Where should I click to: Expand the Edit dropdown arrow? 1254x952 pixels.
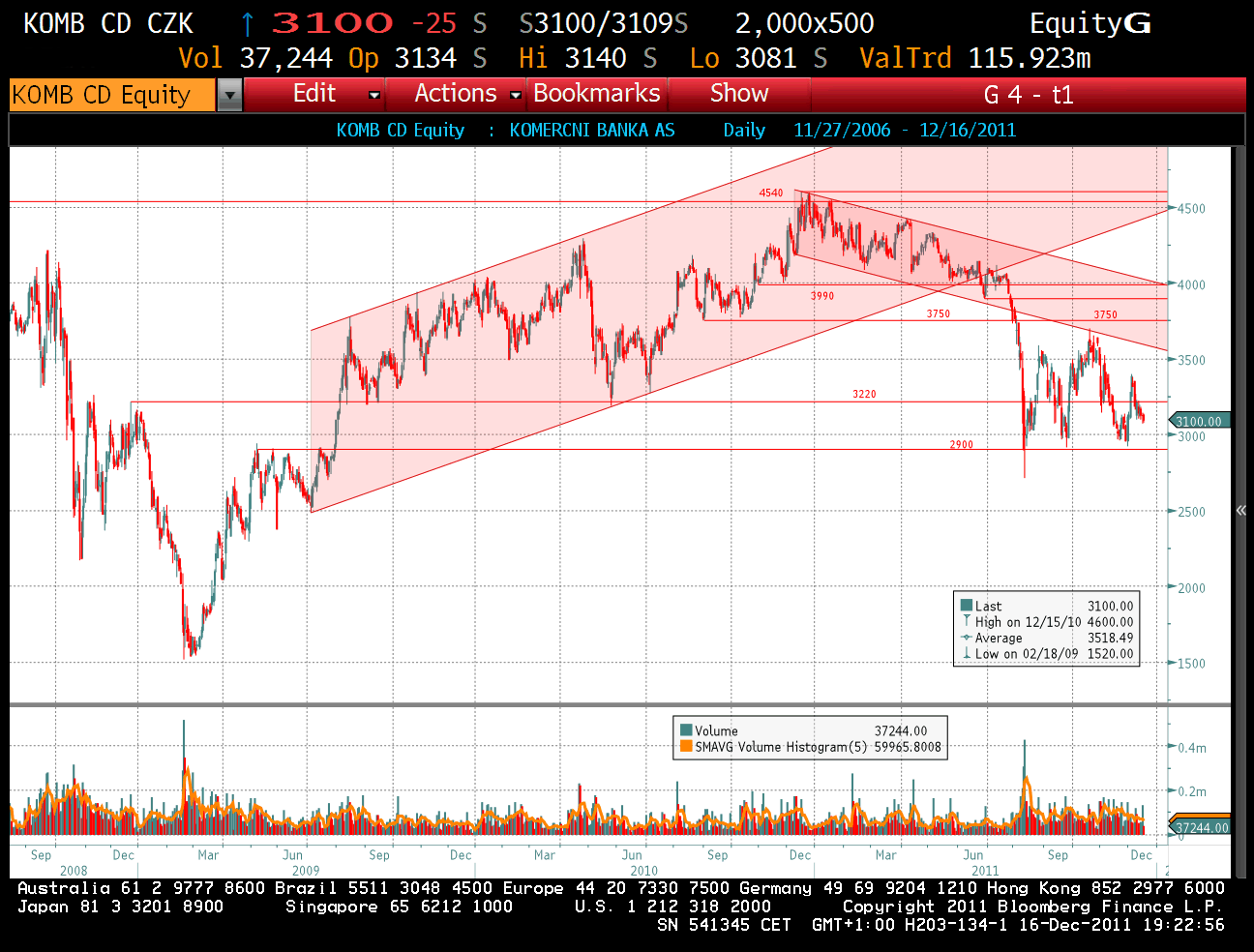click(x=374, y=95)
